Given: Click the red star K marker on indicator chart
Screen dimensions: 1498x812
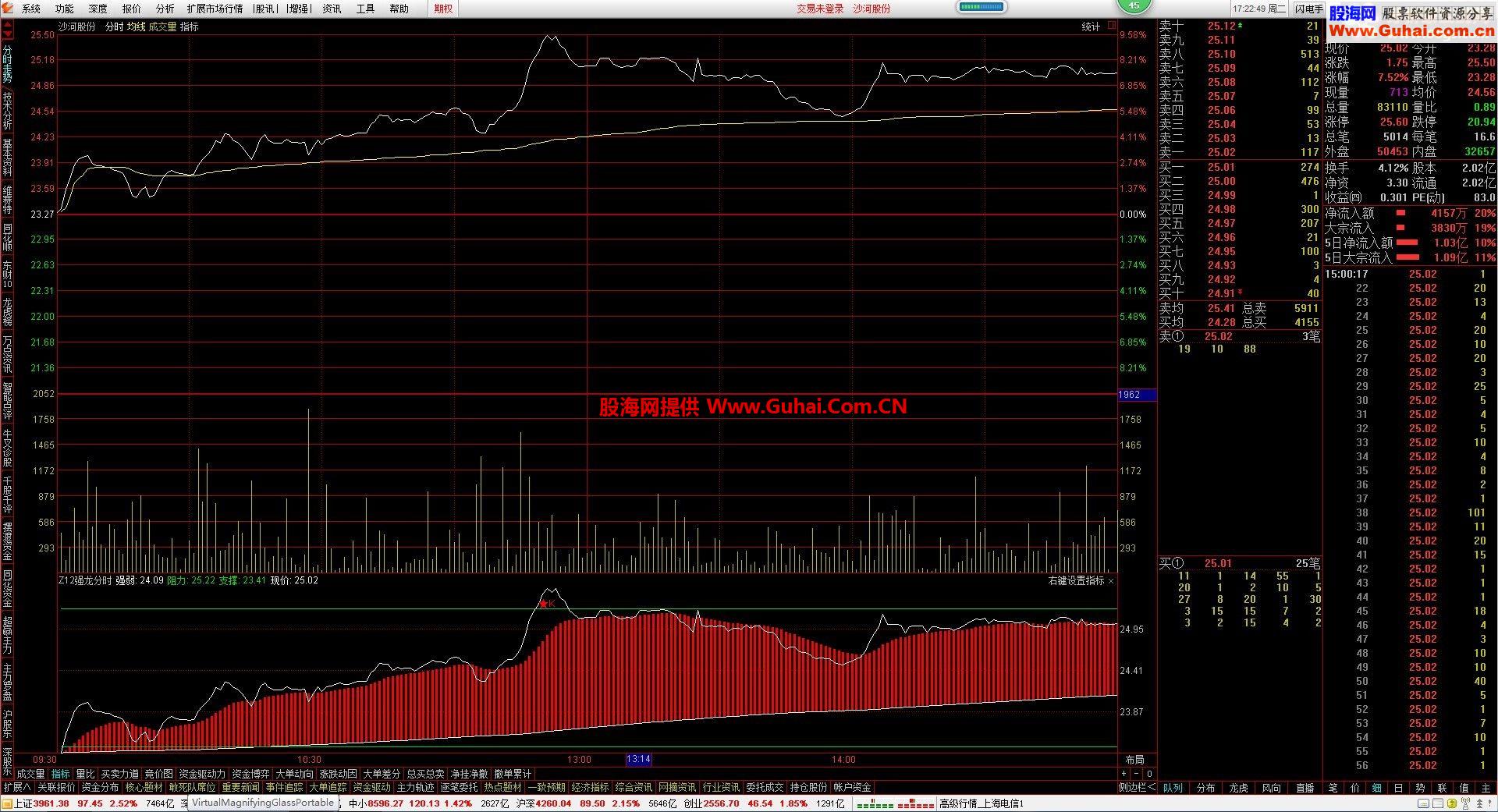Looking at the screenshot, I should tap(548, 604).
